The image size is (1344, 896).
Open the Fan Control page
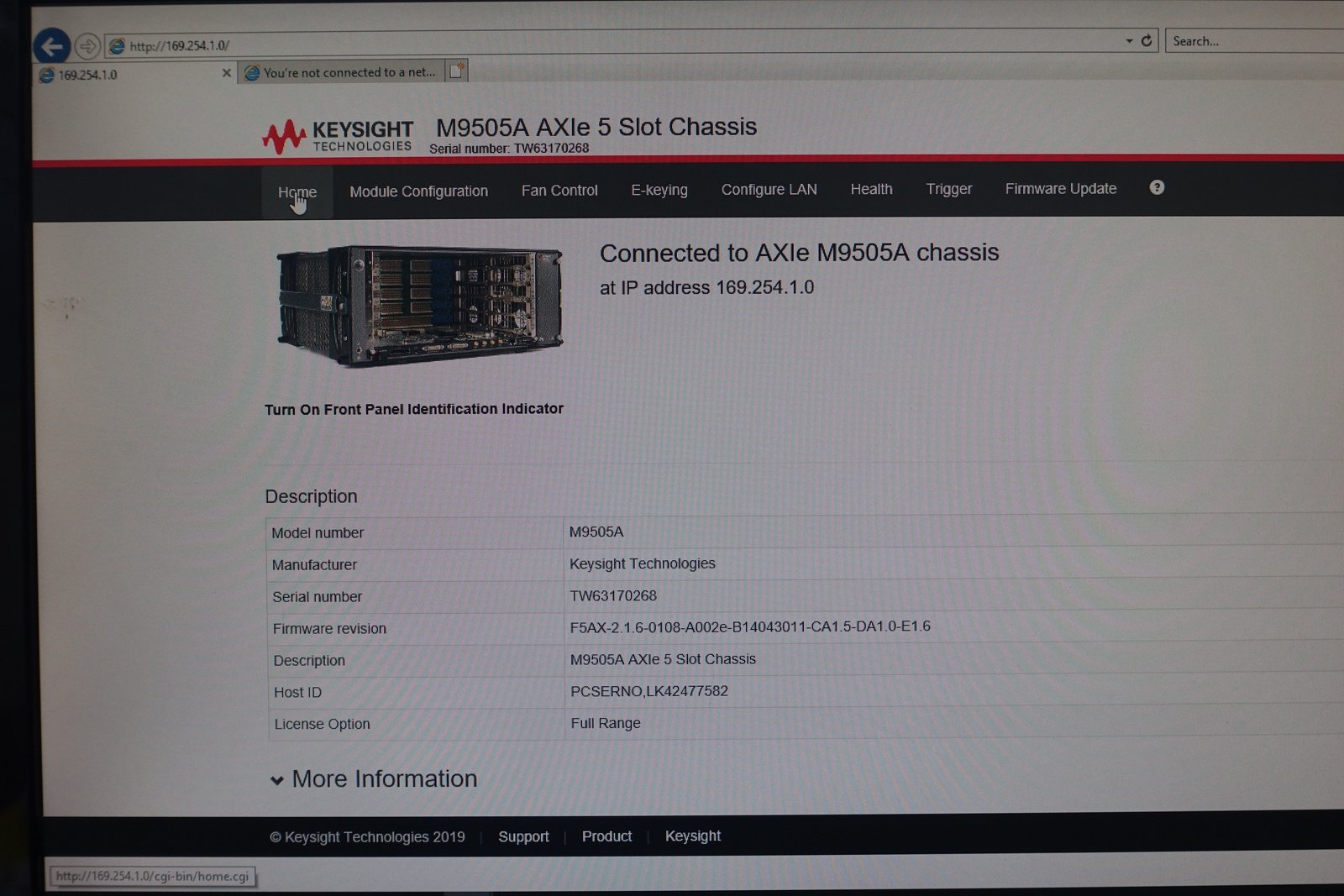(x=559, y=191)
